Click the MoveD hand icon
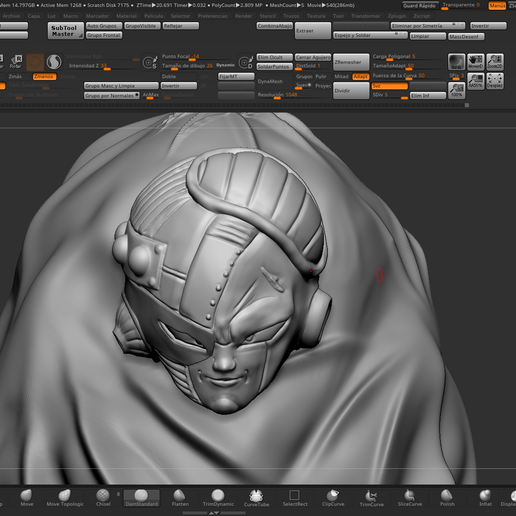The height and width of the screenshot is (516, 516). click(476, 62)
